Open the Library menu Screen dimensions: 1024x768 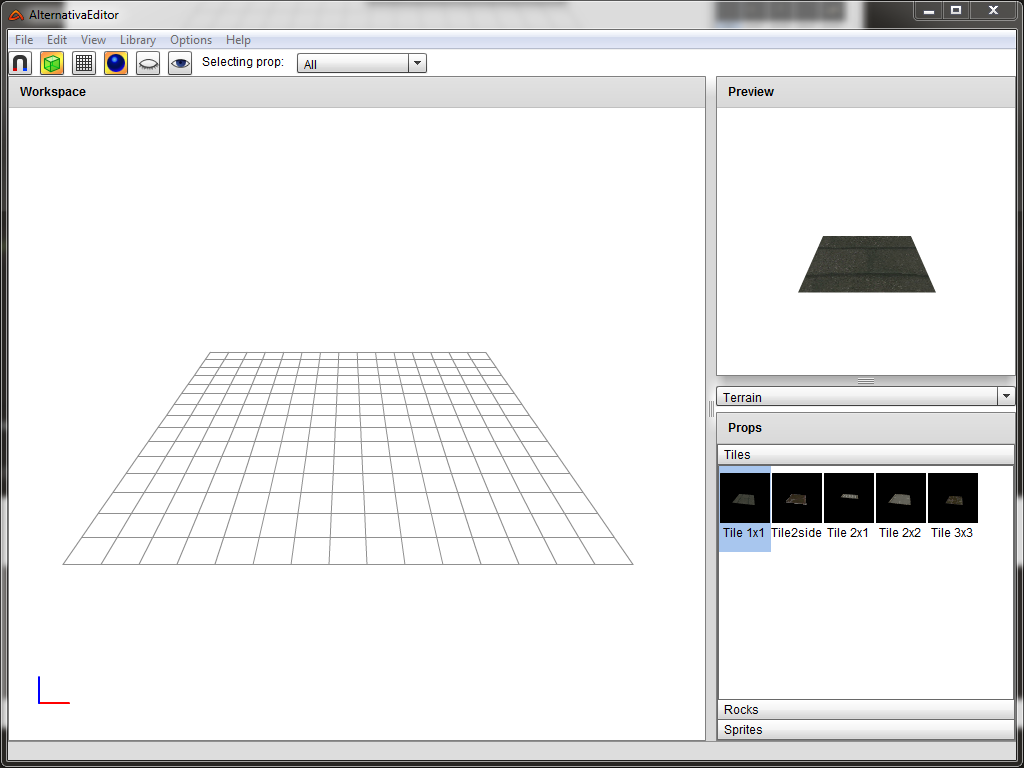[x=137, y=40]
